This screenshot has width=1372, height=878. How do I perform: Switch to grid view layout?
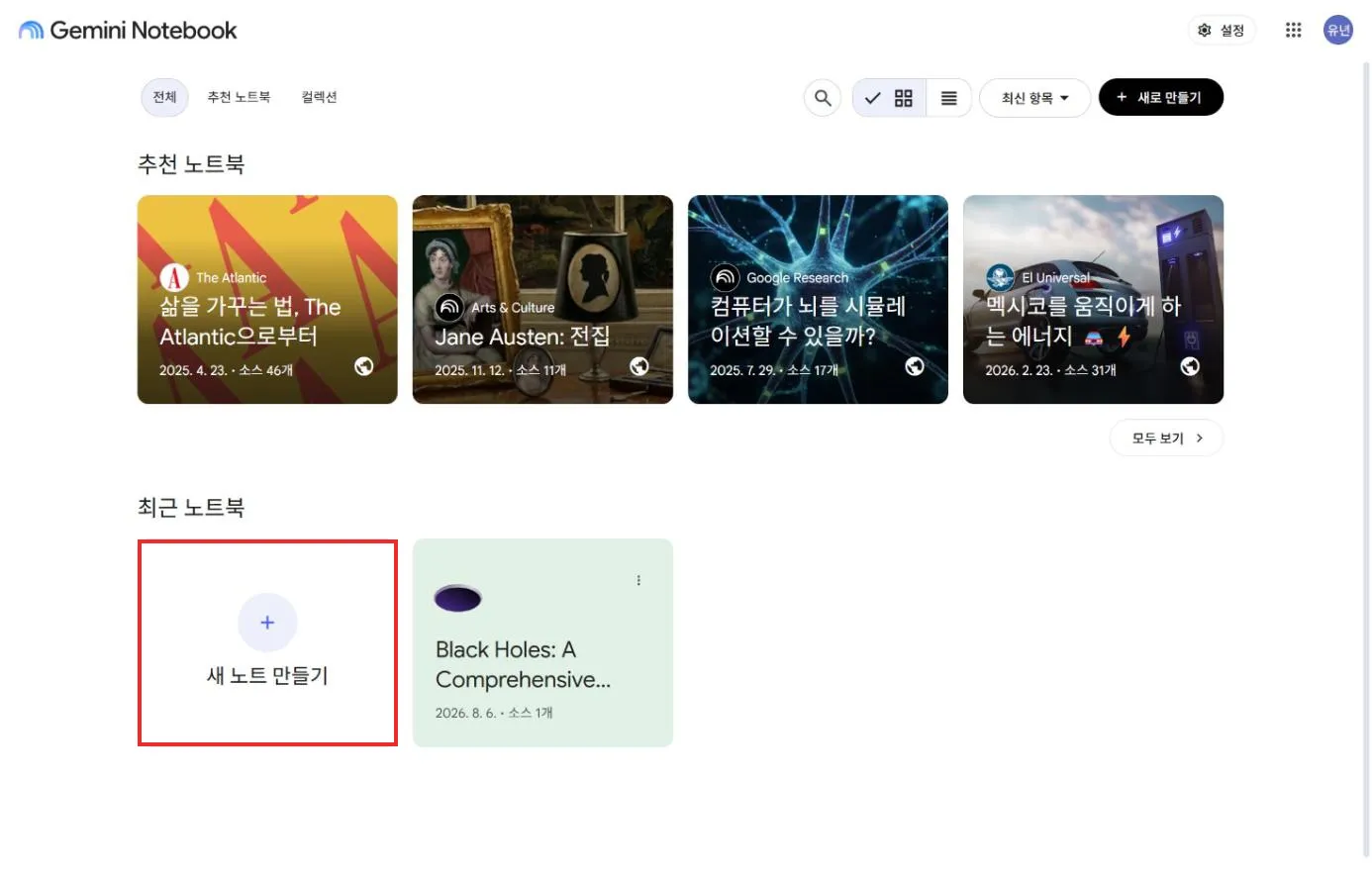[x=890, y=98]
